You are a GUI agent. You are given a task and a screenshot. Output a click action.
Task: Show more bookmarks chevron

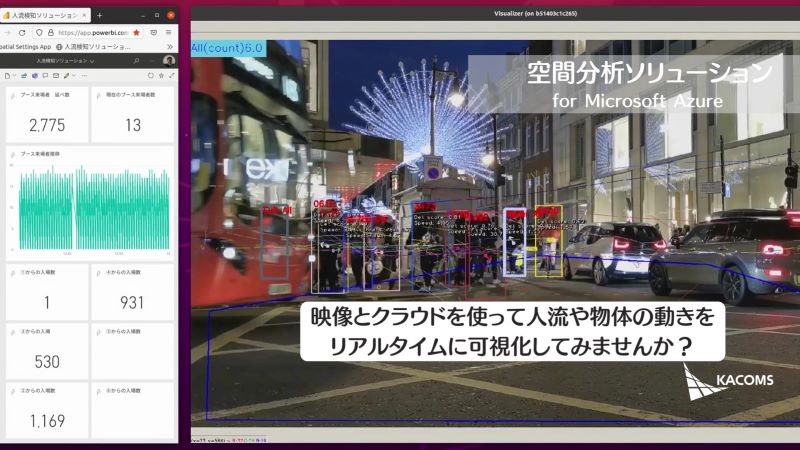coord(170,46)
